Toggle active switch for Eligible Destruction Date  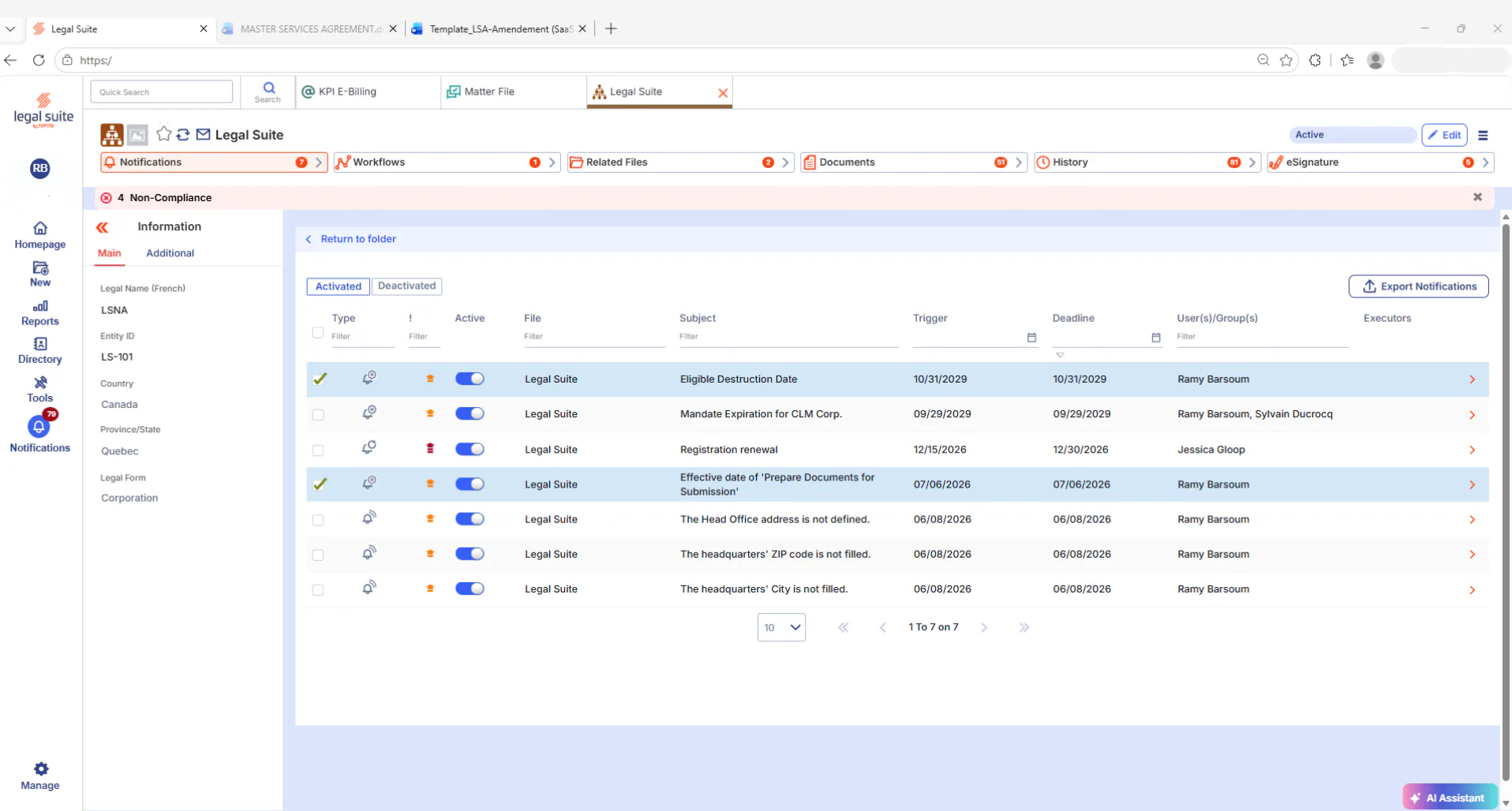[x=470, y=379]
